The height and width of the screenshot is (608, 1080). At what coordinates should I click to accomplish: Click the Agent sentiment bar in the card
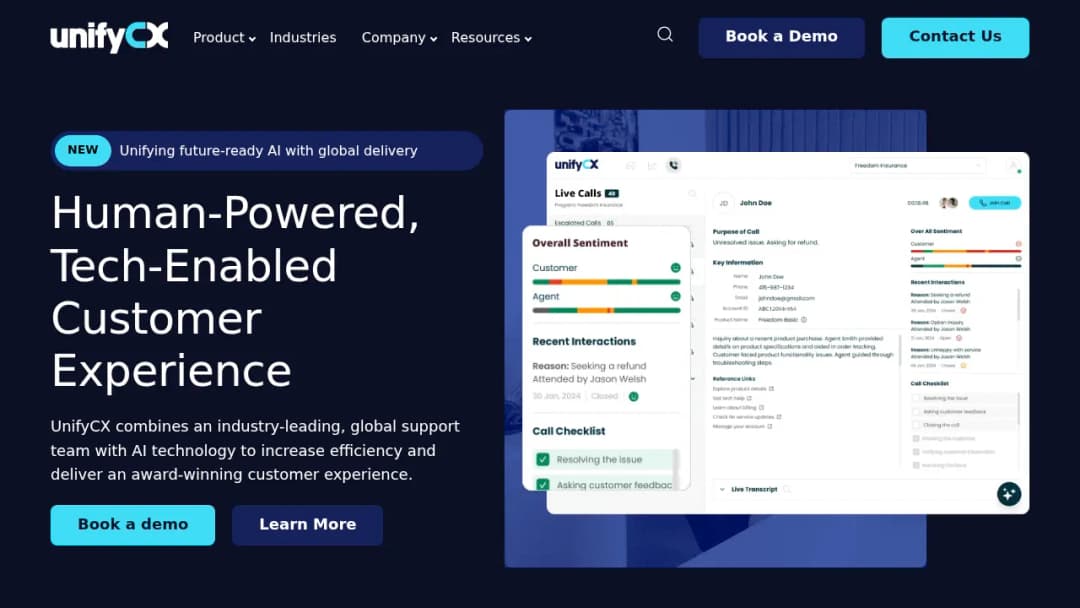(606, 311)
